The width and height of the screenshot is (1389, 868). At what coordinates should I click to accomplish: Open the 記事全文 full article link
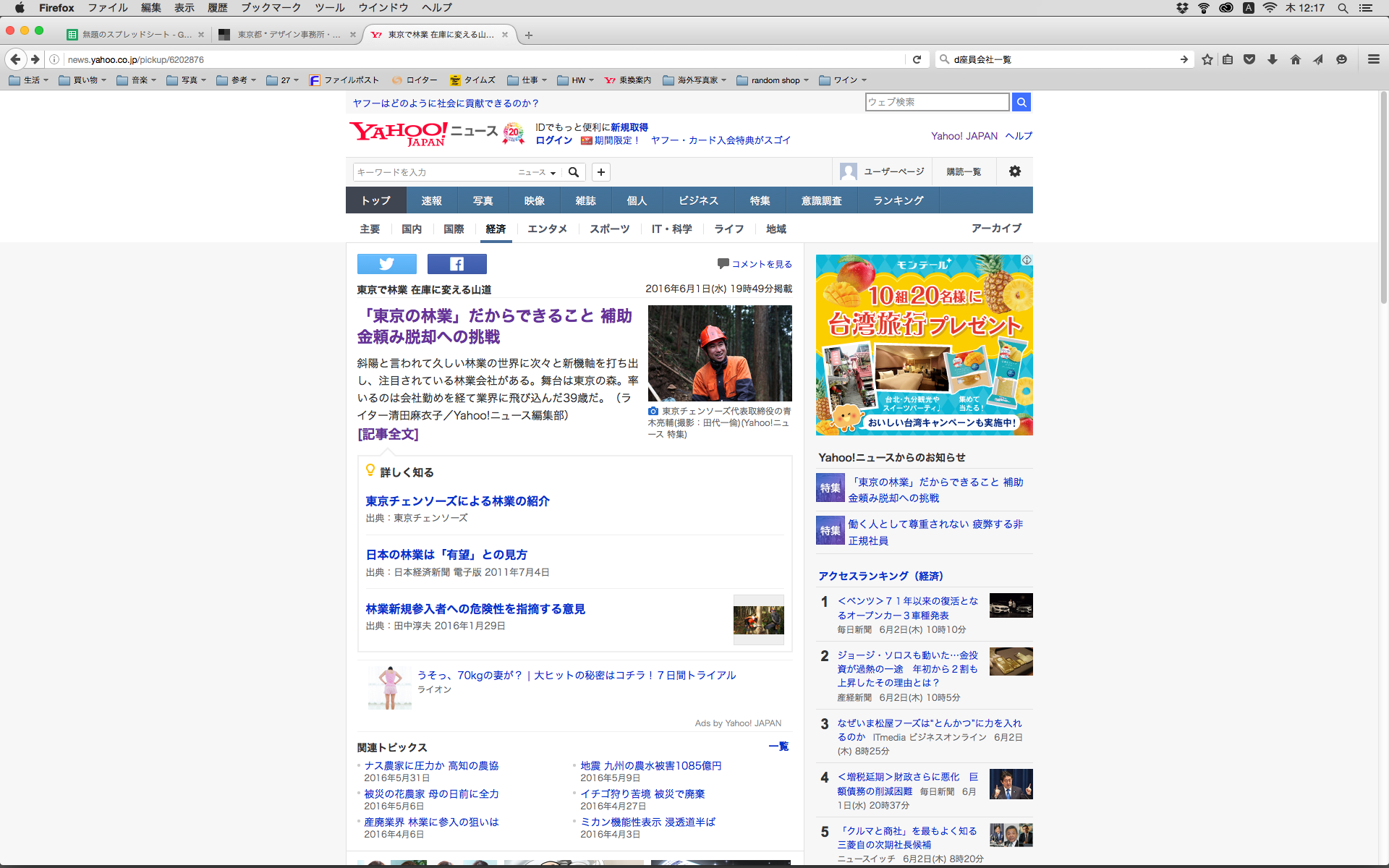click(x=388, y=434)
